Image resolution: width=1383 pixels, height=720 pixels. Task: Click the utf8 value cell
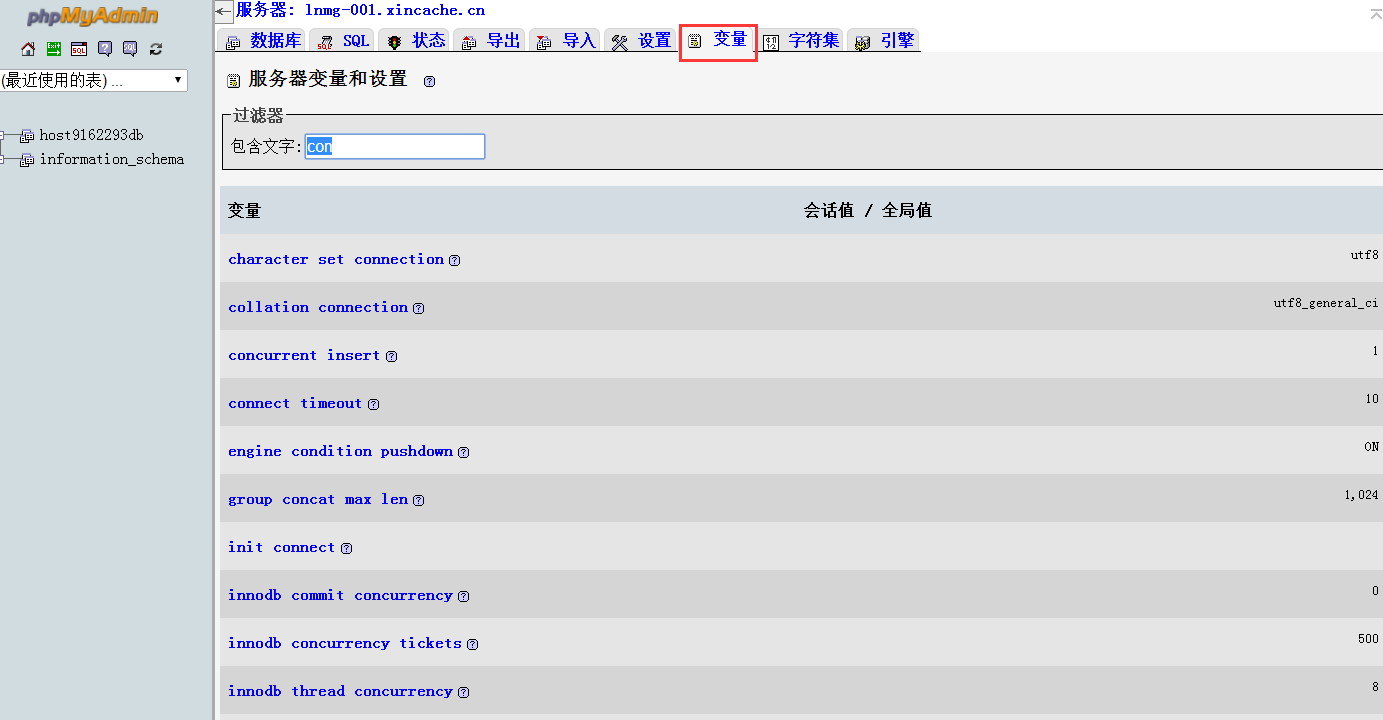(1364, 255)
